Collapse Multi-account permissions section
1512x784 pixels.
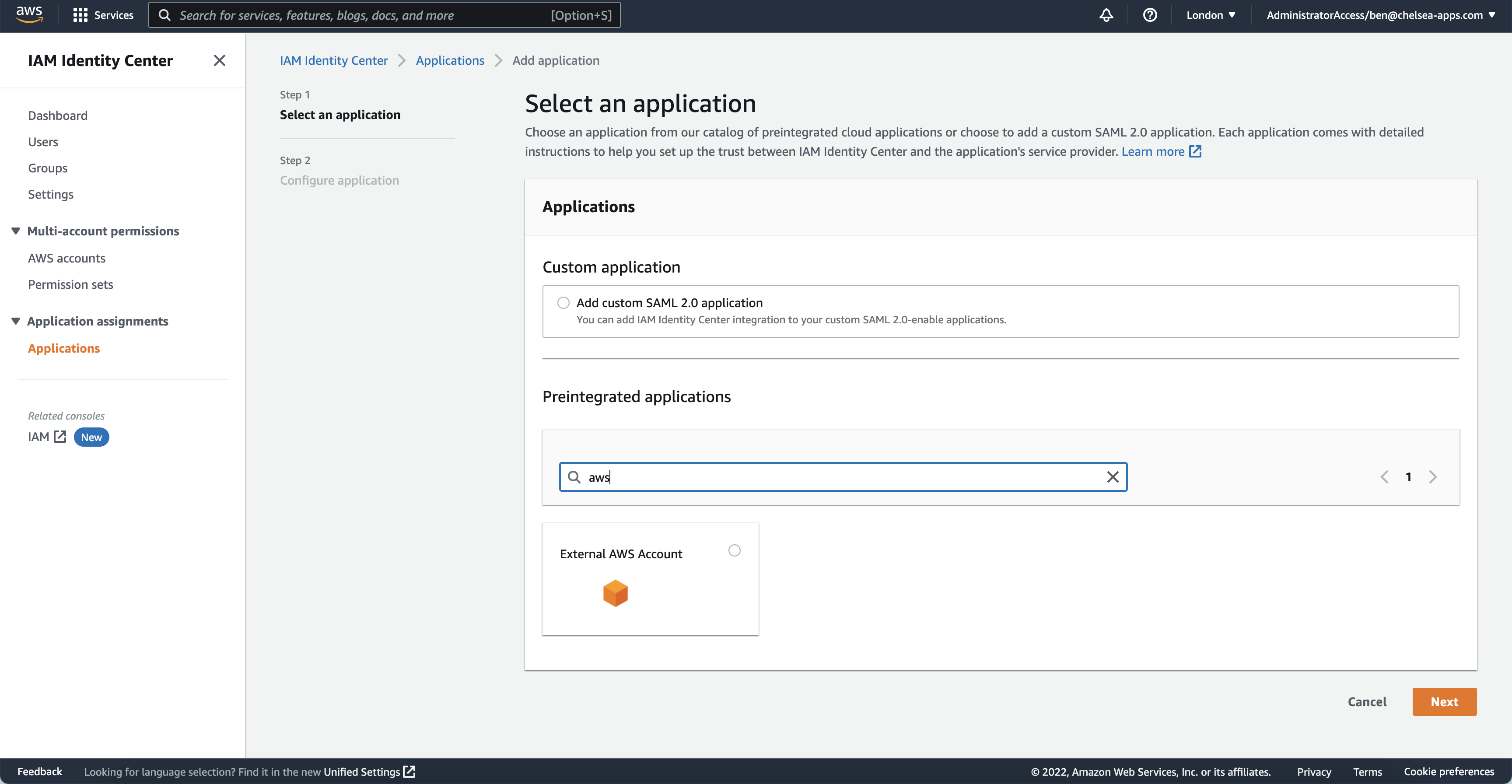(16, 231)
